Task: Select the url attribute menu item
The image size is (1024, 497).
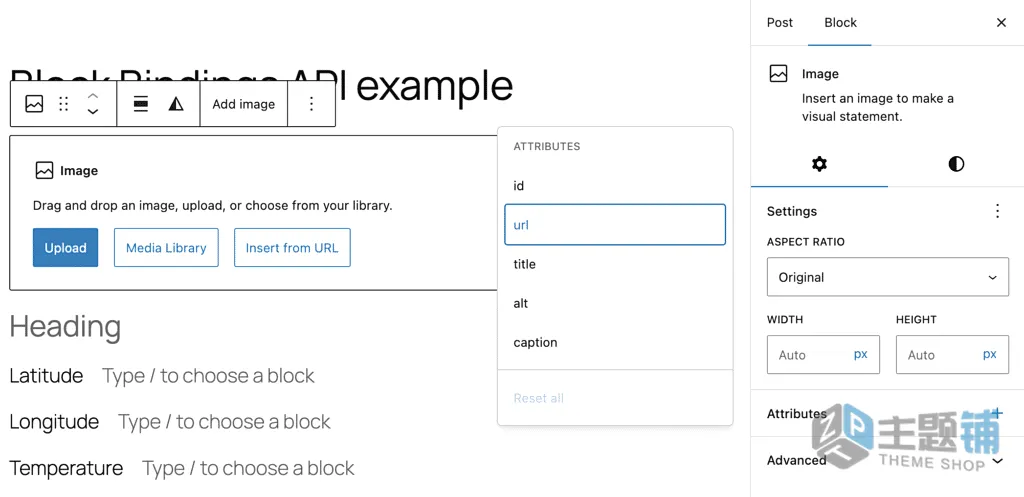Action: click(615, 225)
